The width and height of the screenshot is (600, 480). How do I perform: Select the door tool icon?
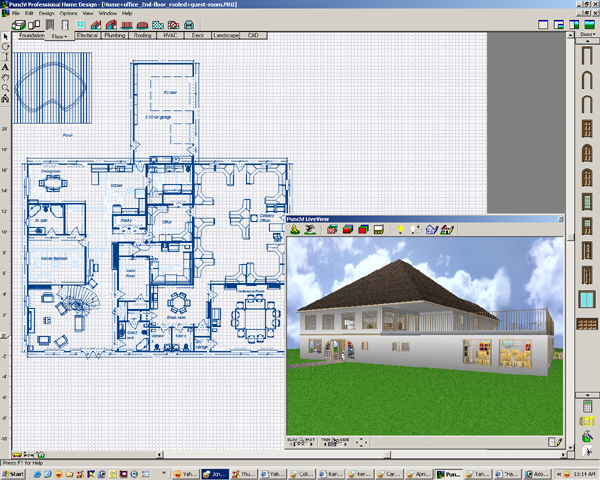point(50,25)
